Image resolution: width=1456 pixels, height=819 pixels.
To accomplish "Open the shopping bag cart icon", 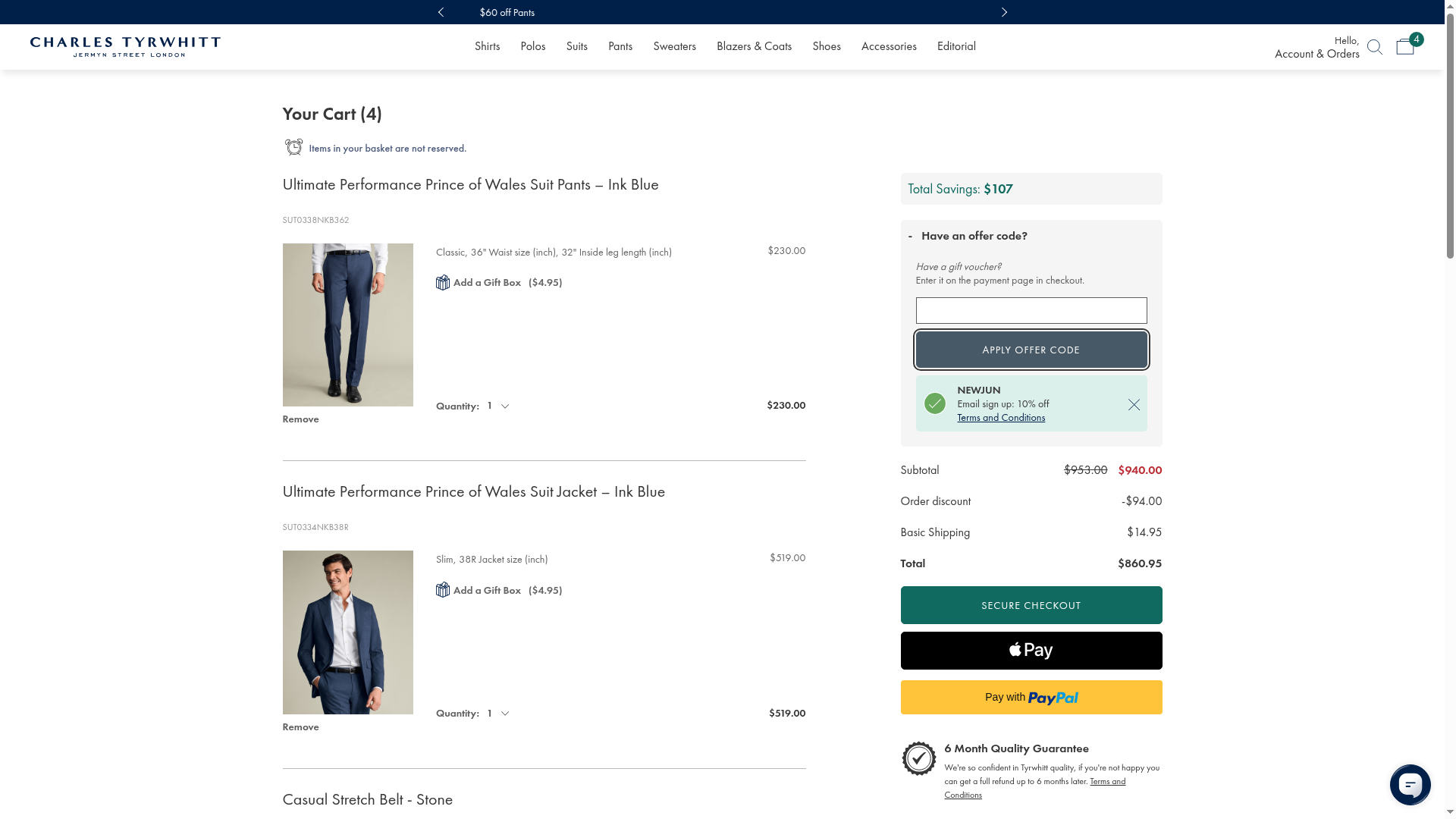I will pos(1405,47).
